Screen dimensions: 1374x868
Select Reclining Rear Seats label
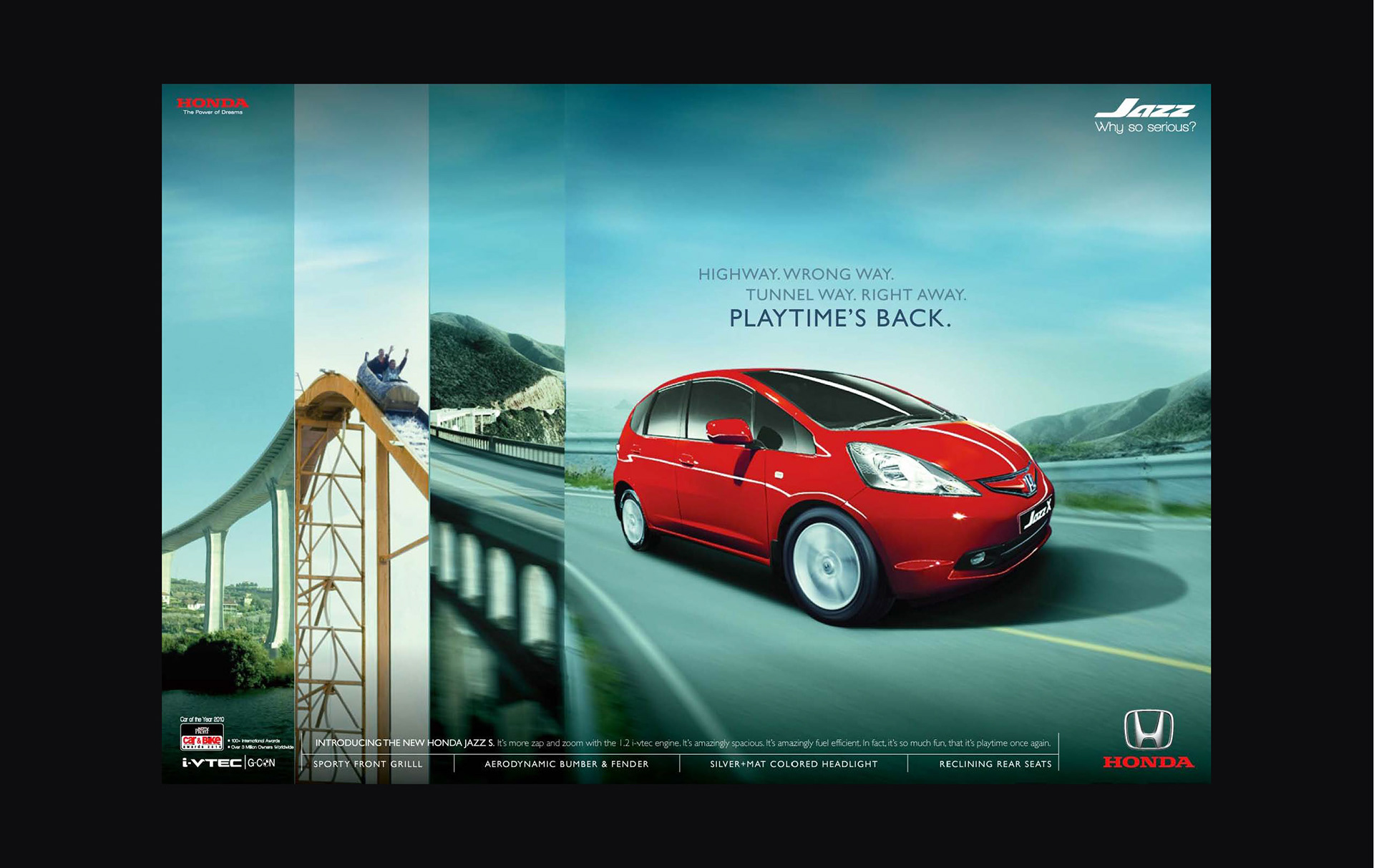[995, 764]
